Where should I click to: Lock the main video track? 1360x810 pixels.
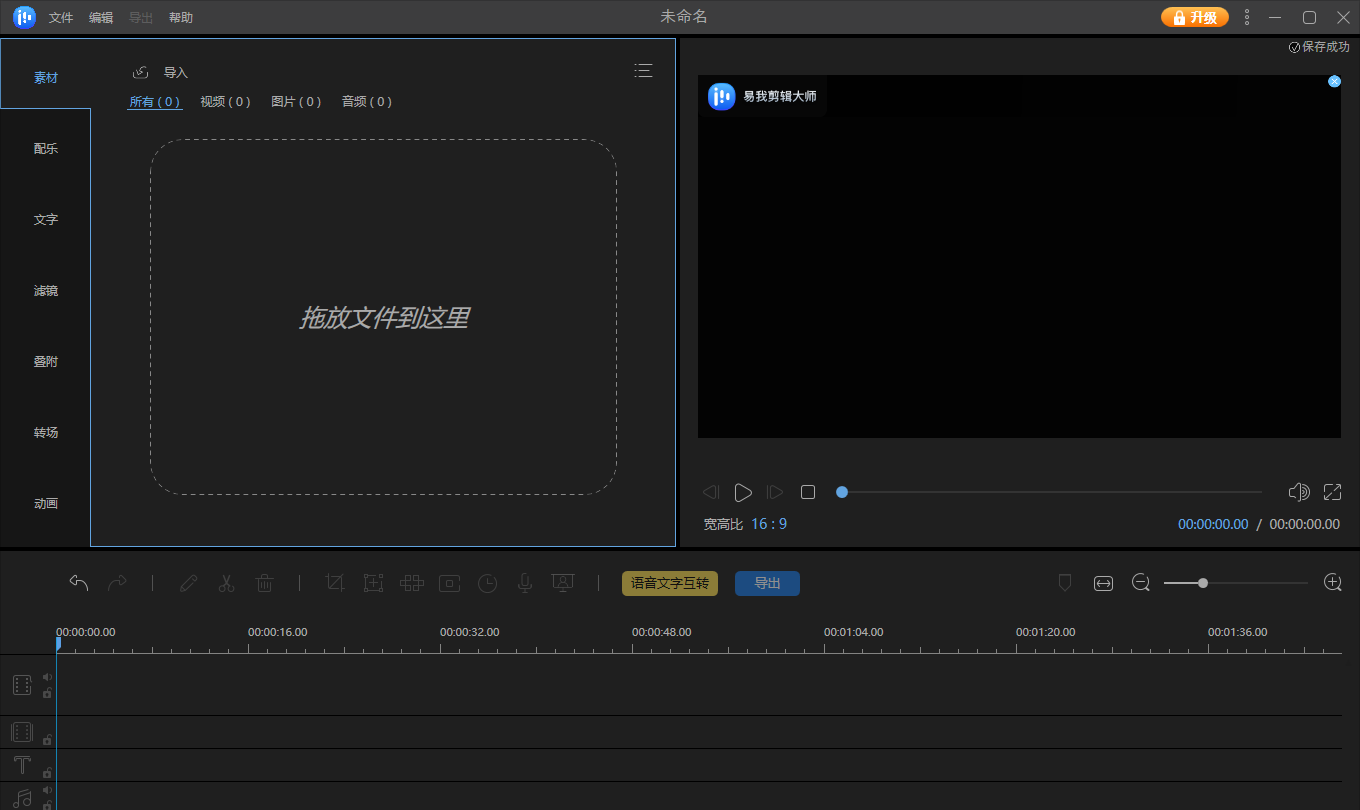[x=47, y=693]
